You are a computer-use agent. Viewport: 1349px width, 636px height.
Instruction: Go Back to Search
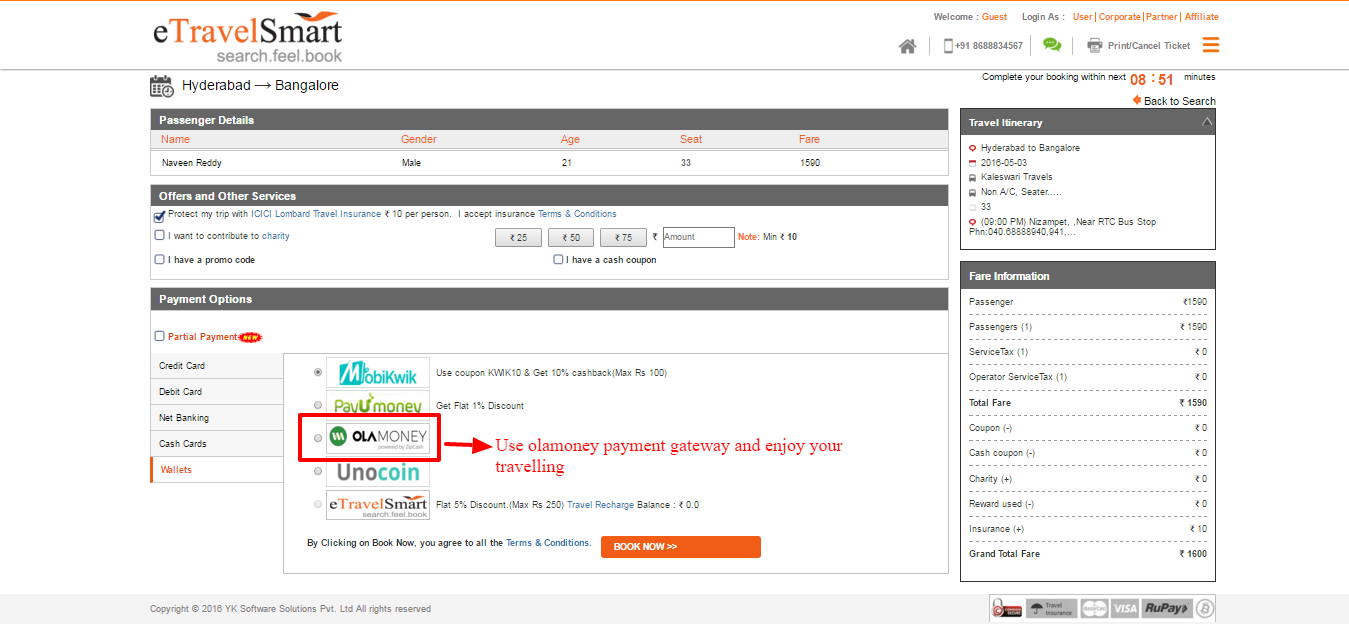coord(1180,101)
